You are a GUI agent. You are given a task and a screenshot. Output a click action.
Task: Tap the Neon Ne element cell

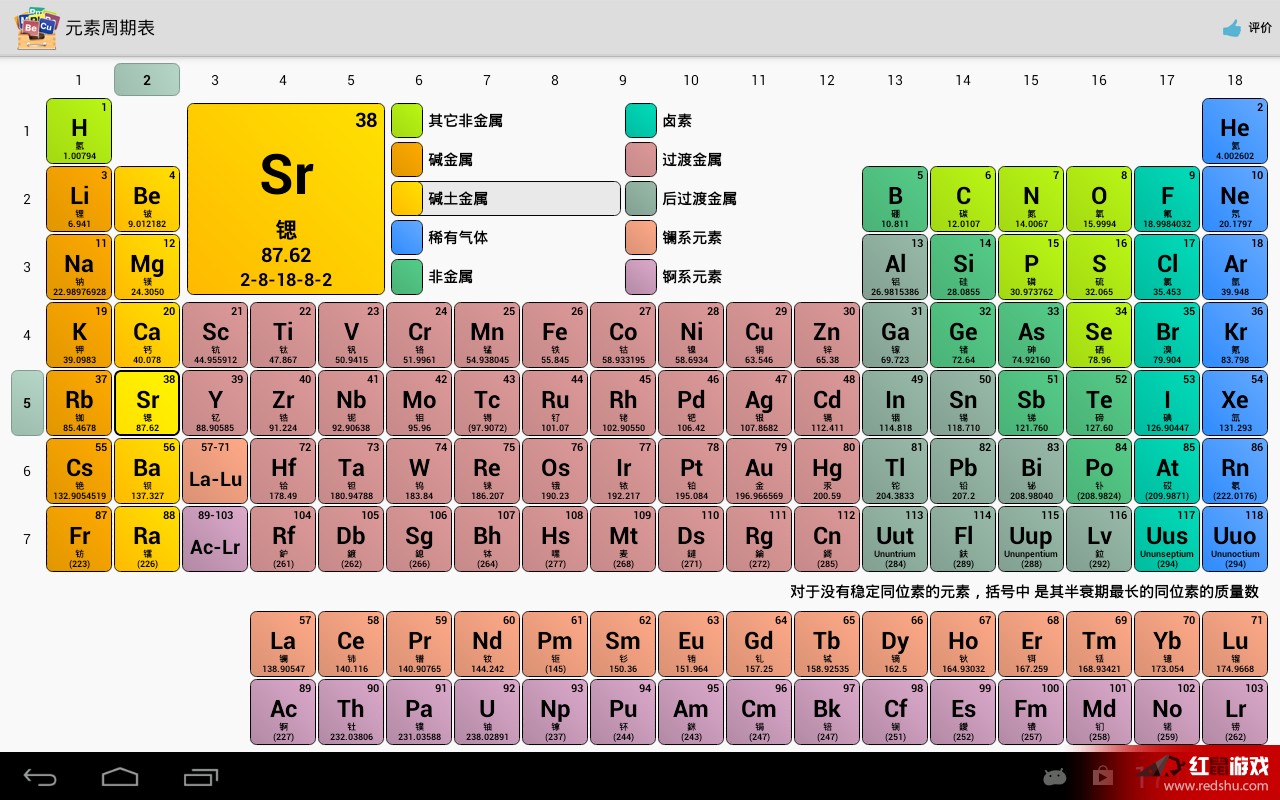click(x=1235, y=199)
